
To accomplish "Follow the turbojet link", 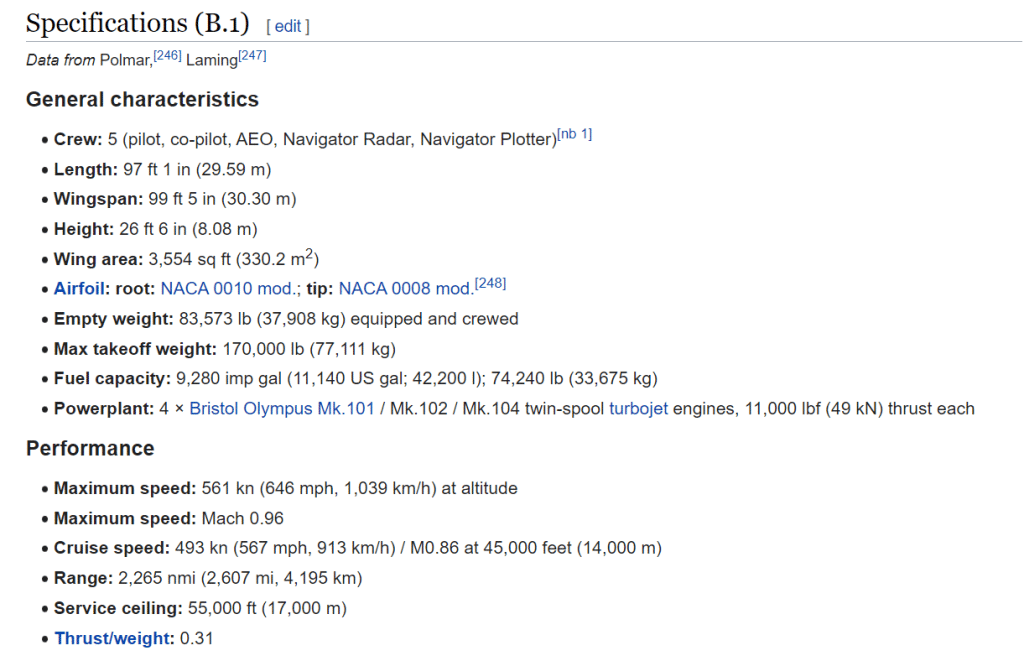I will click(x=638, y=409).
